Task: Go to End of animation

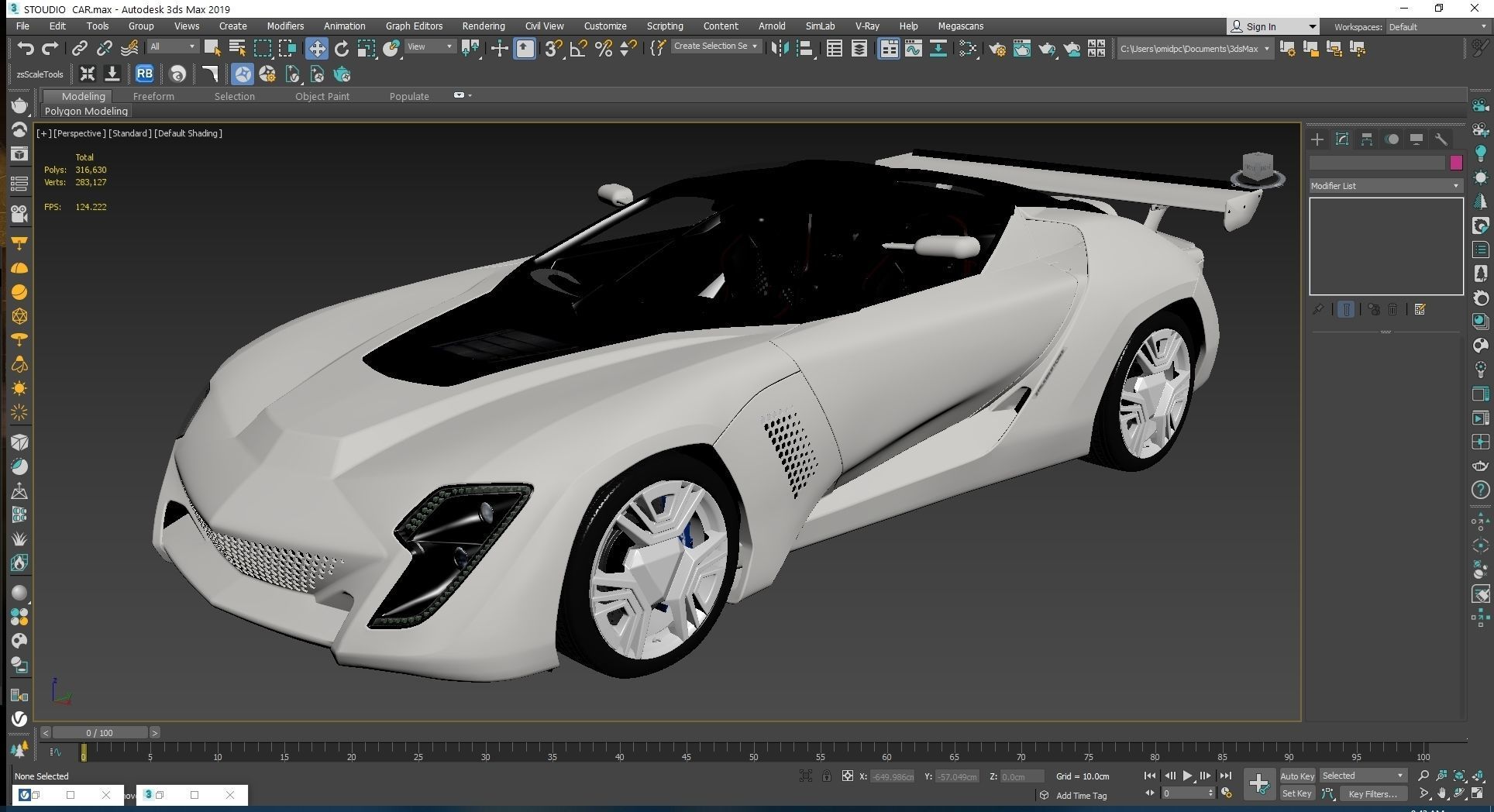Action: [x=1225, y=776]
